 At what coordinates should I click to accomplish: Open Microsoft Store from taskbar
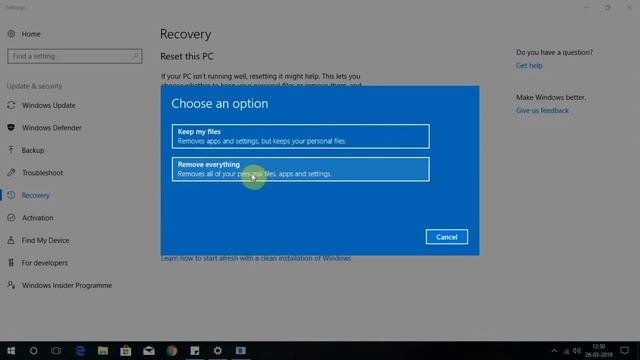(x=126, y=351)
